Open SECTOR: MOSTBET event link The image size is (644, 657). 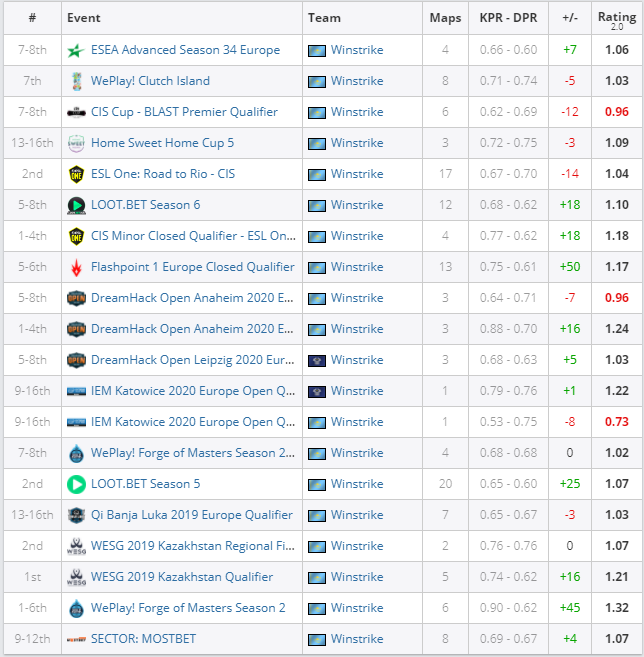click(143, 639)
